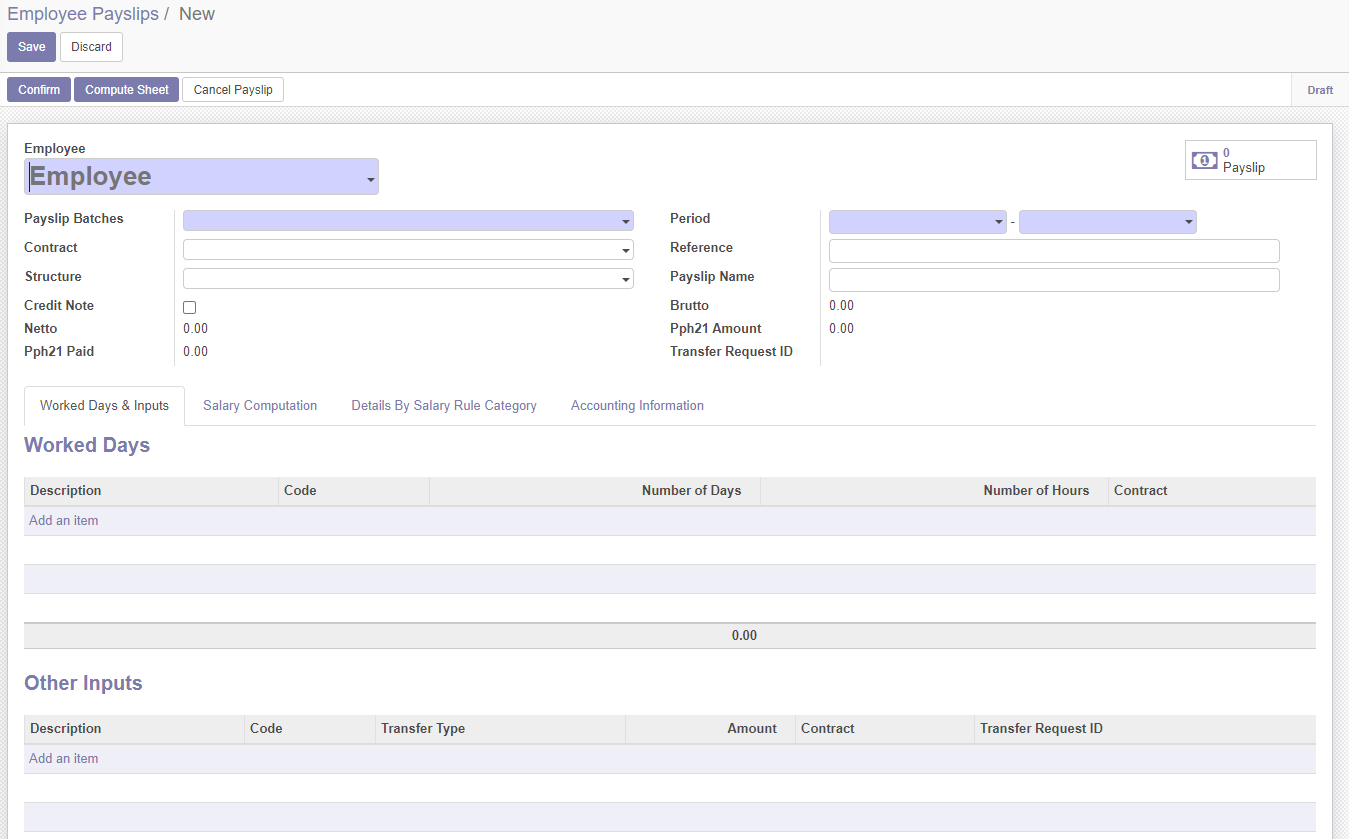The width and height of the screenshot is (1349, 839).
Task: Go back to Employee Payslips breadcrumb
Action: [83, 14]
